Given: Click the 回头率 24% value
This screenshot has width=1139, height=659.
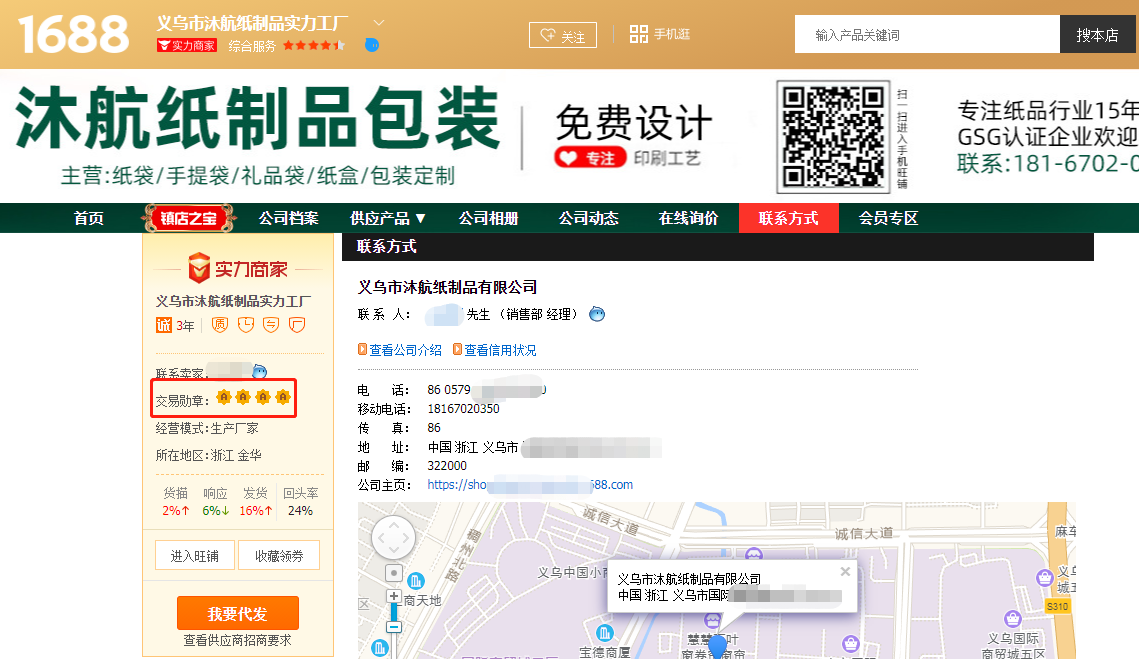Looking at the screenshot, I should [300, 510].
